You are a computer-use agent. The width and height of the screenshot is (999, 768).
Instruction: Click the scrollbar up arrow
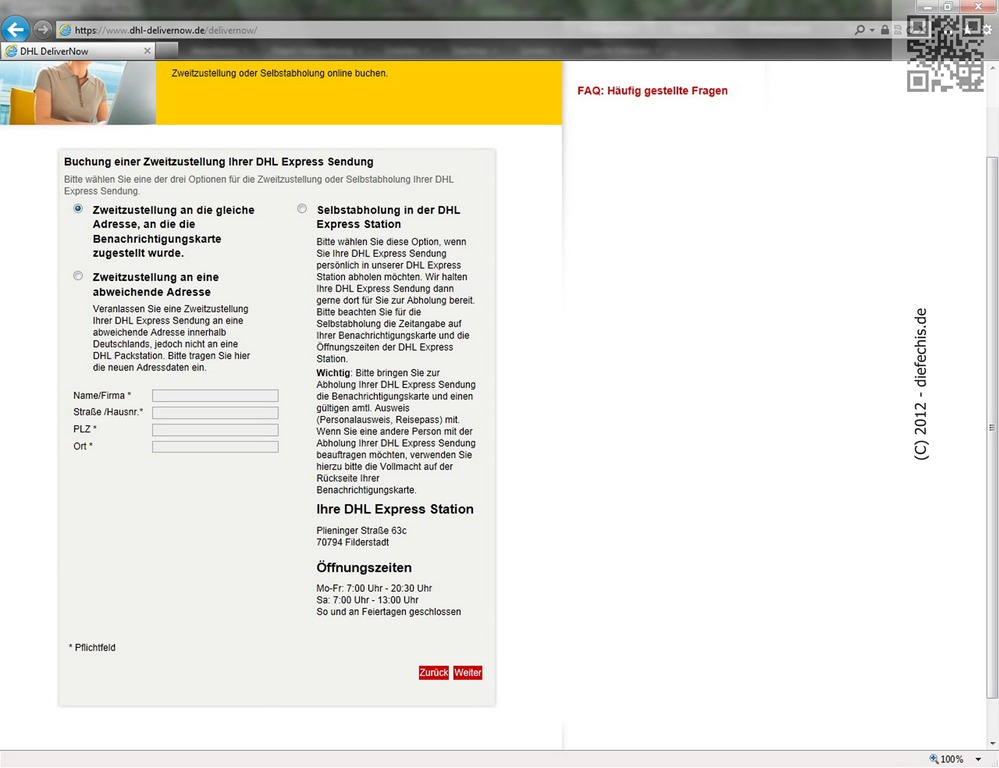coord(991,68)
